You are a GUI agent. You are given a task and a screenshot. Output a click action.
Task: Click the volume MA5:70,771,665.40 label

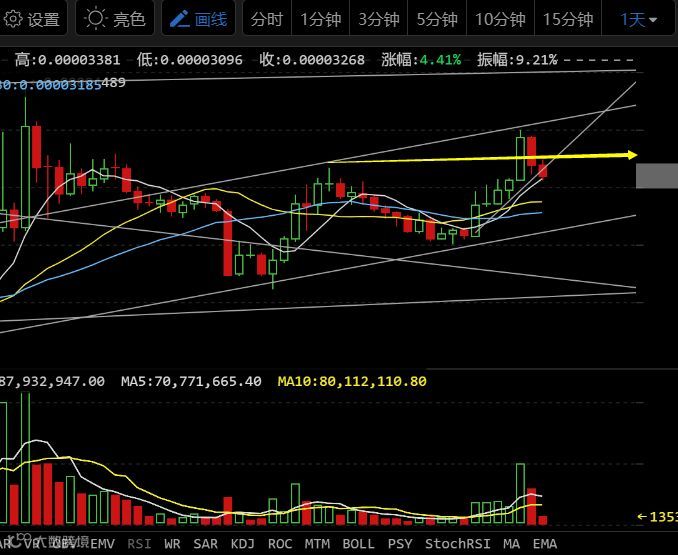[x=191, y=381]
